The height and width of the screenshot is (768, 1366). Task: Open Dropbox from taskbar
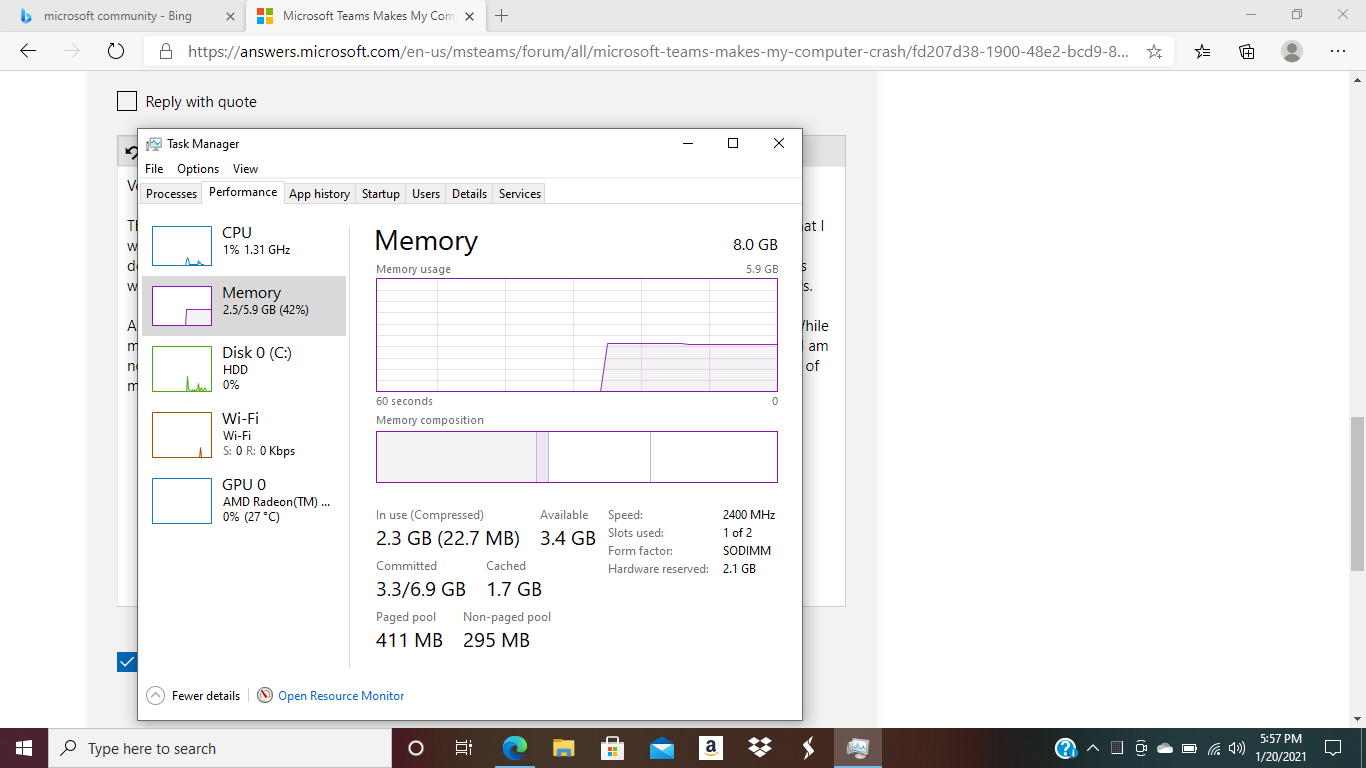pos(759,748)
